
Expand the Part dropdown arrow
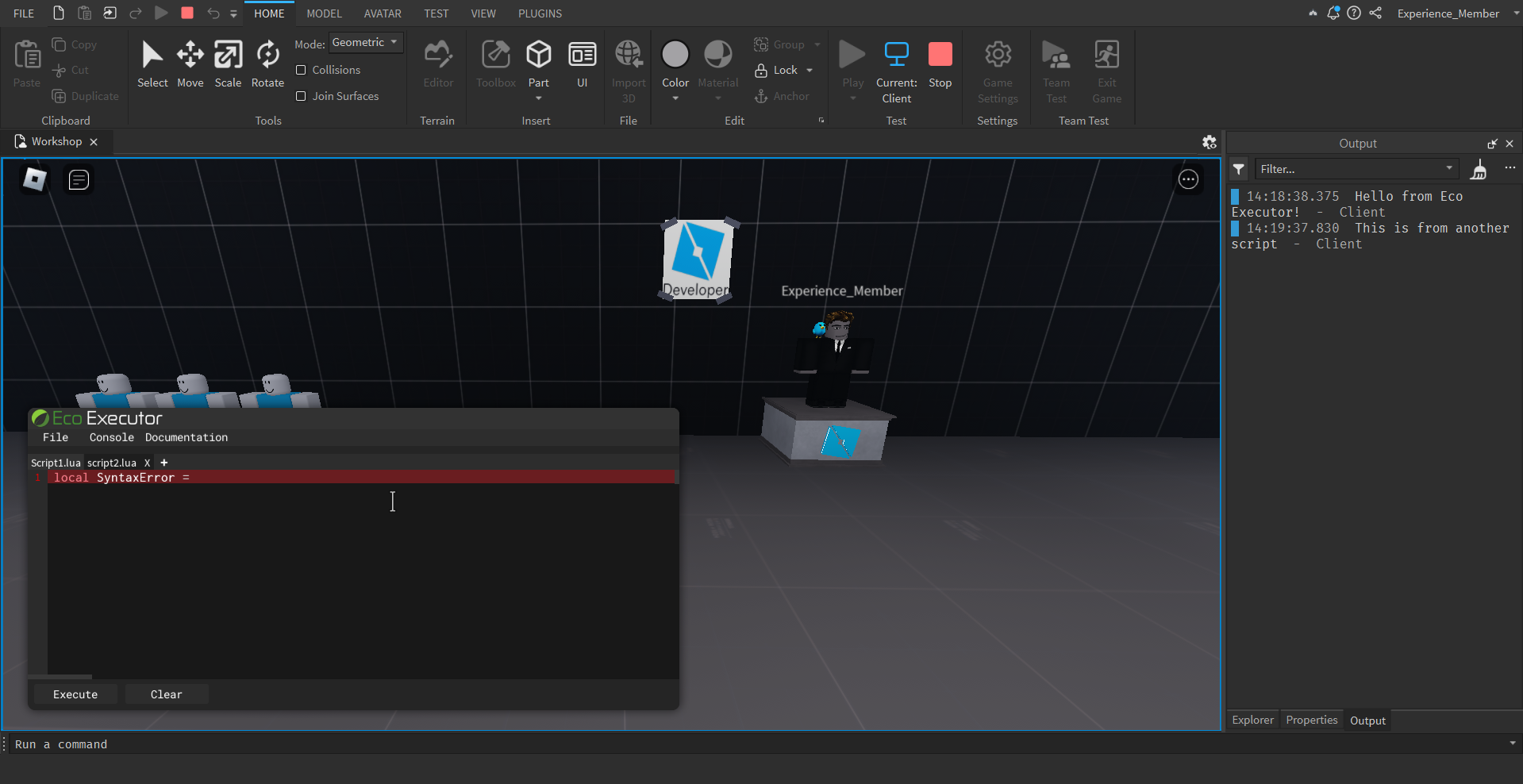539,98
